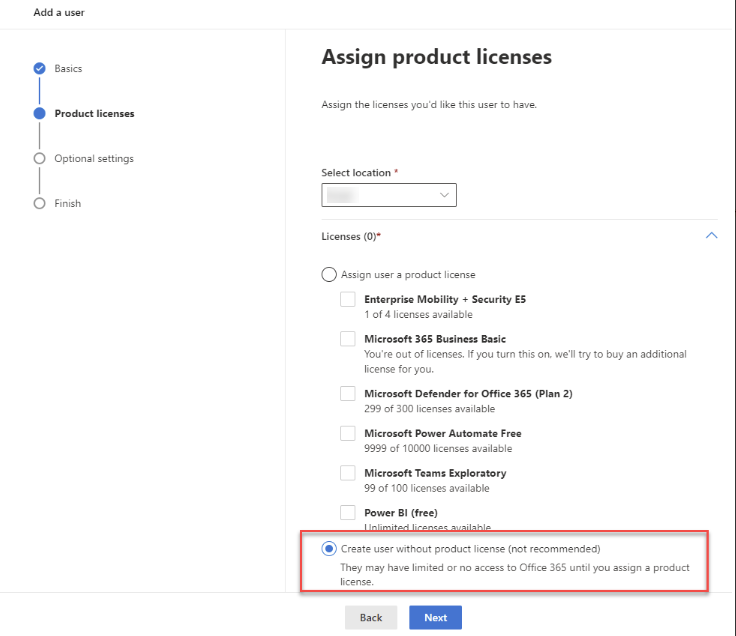Open the Select location dropdown
Viewport: 736px width, 636px height.
pyautogui.click(x=389, y=195)
